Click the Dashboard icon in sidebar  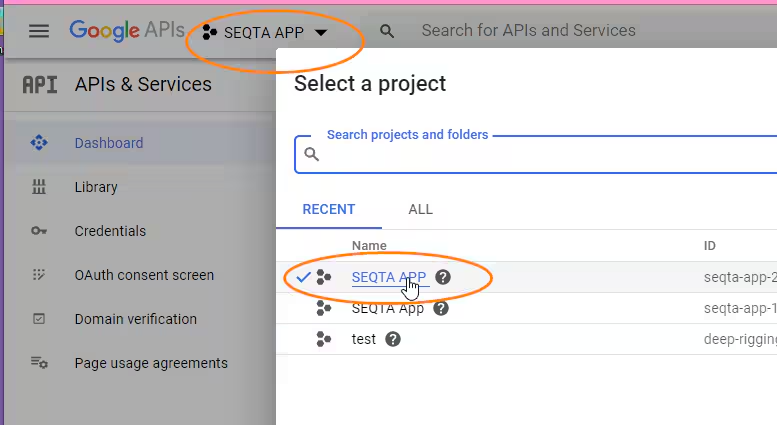pyautogui.click(x=39, y=143)
